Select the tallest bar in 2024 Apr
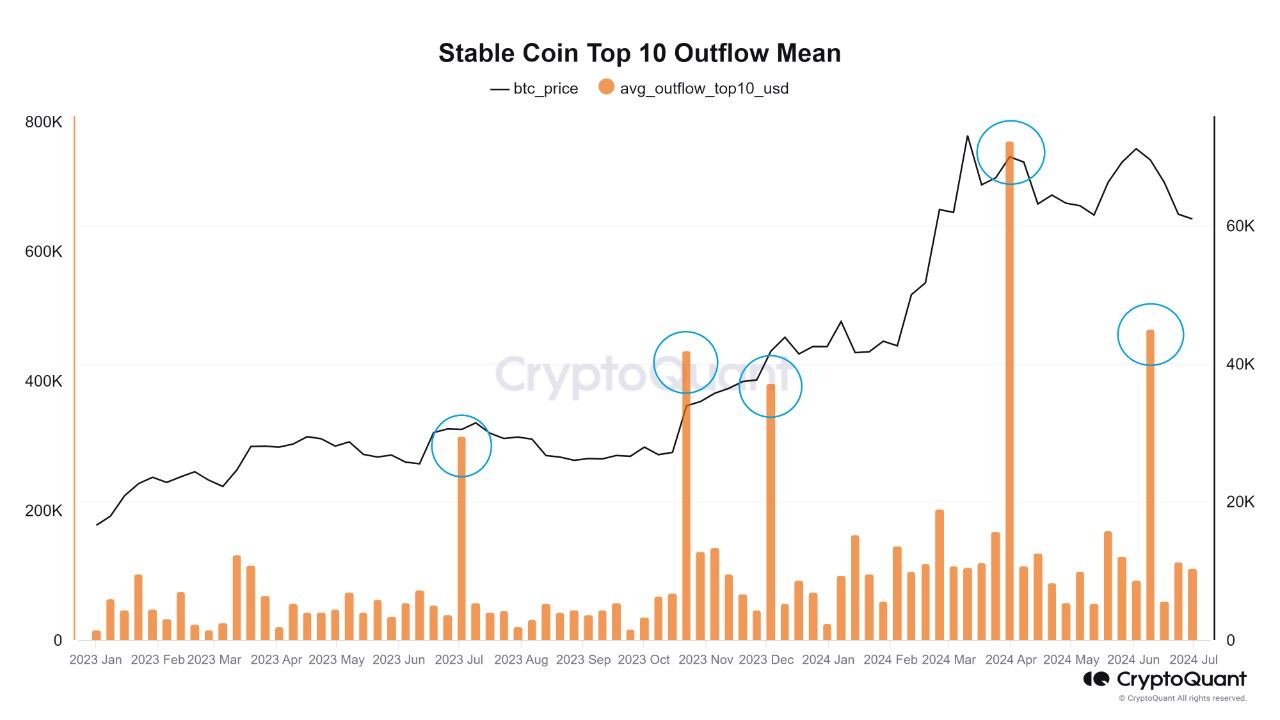The width and height of the screenshot is (1280, 720). click(1009, 391)
